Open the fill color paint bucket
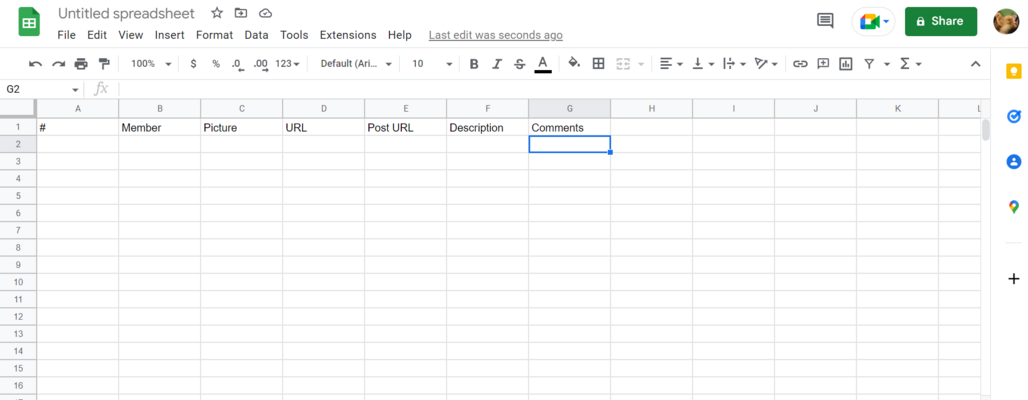 [574, 64]
